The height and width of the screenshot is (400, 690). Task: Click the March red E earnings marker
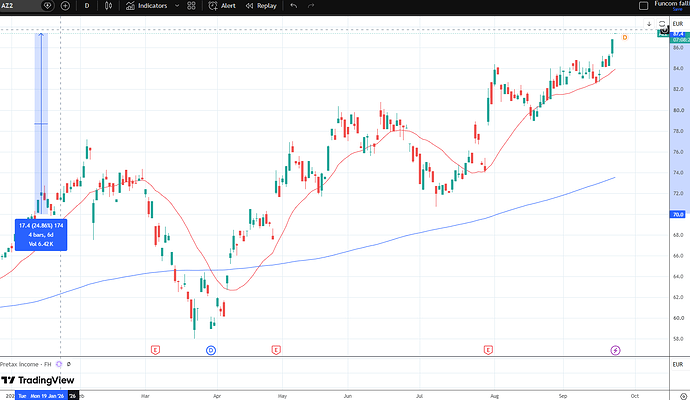coord(155,350)
